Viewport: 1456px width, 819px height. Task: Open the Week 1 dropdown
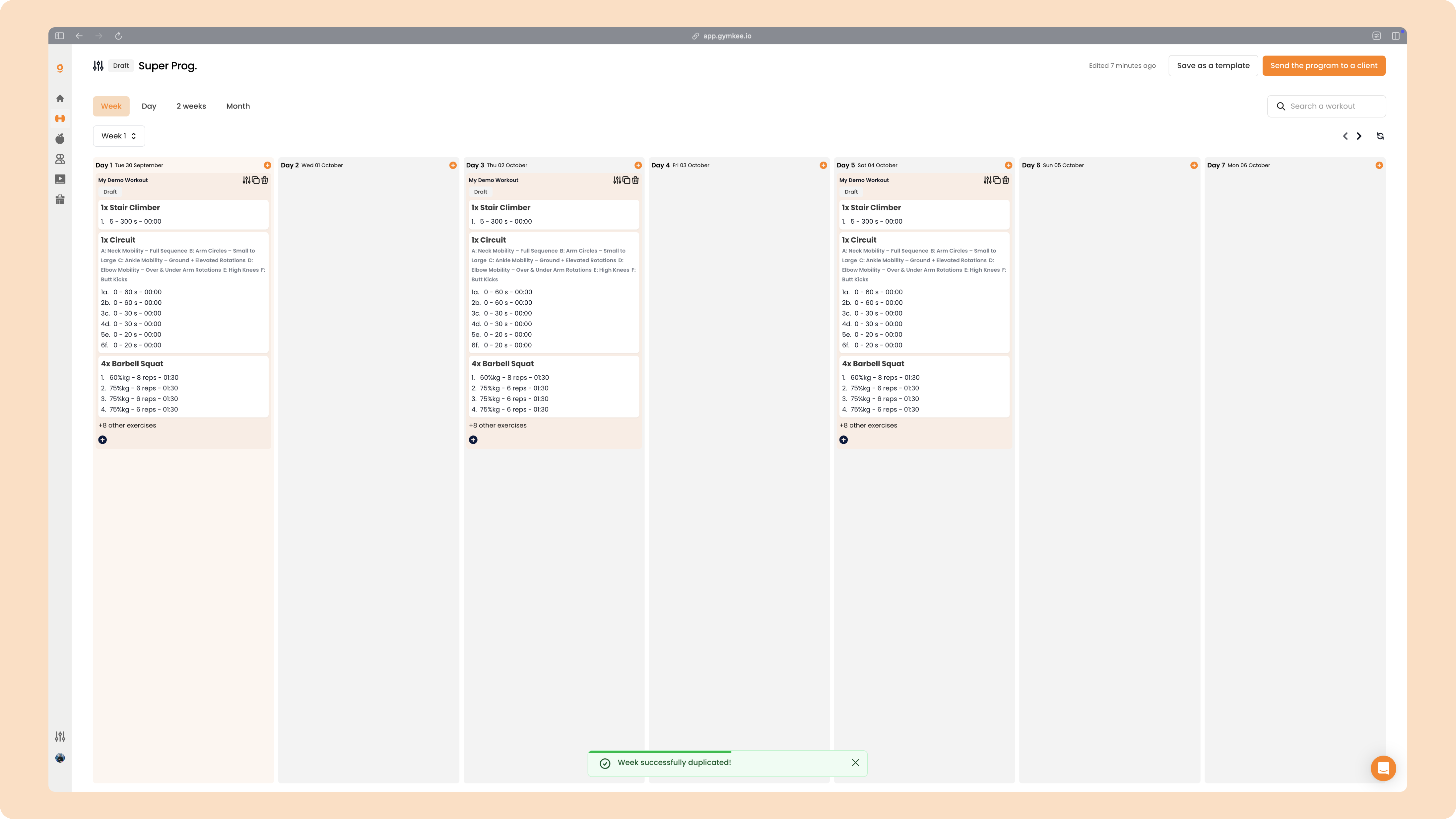[x=119, y=136]
